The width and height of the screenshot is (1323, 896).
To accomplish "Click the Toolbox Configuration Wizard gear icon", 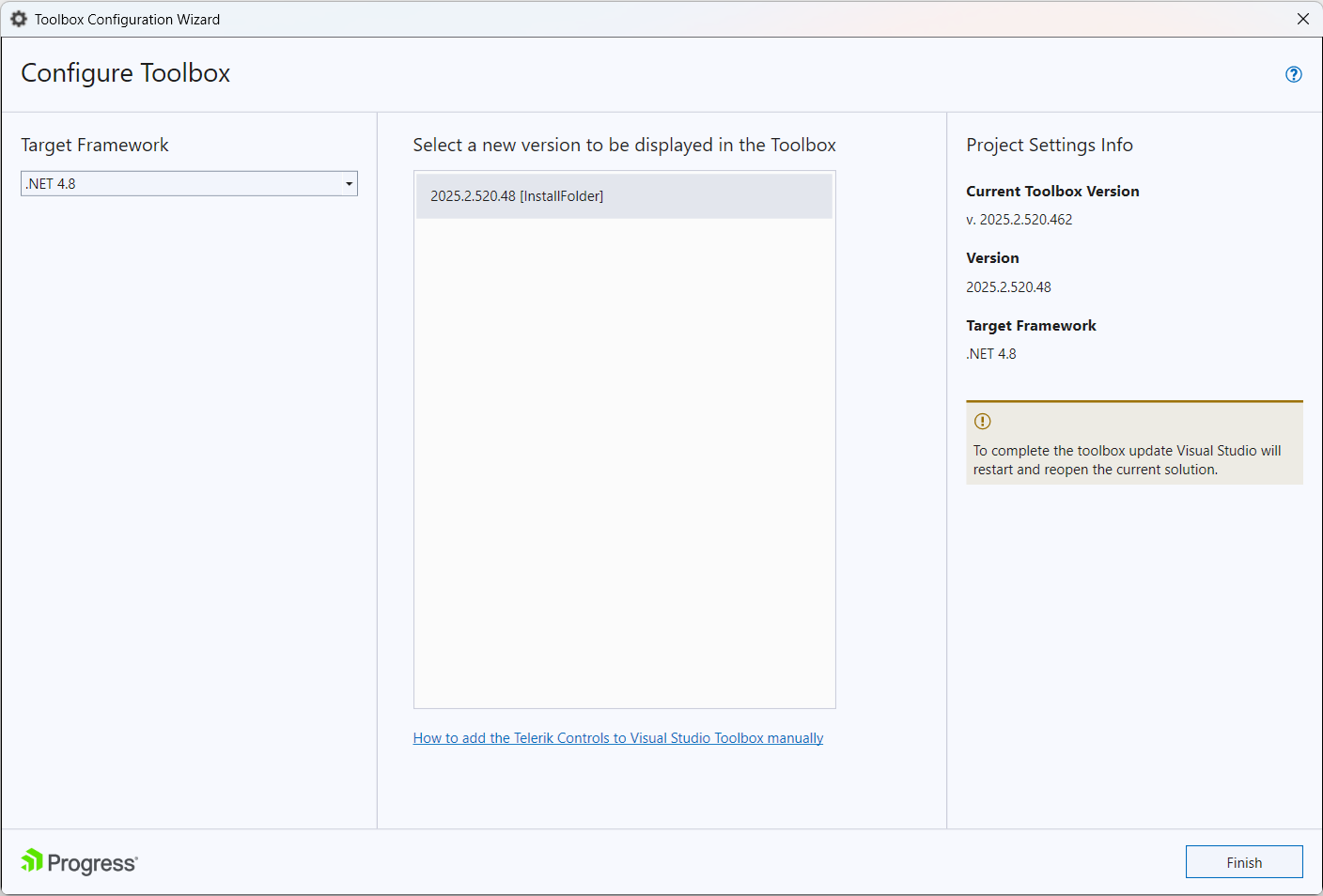I will (19, 19).
